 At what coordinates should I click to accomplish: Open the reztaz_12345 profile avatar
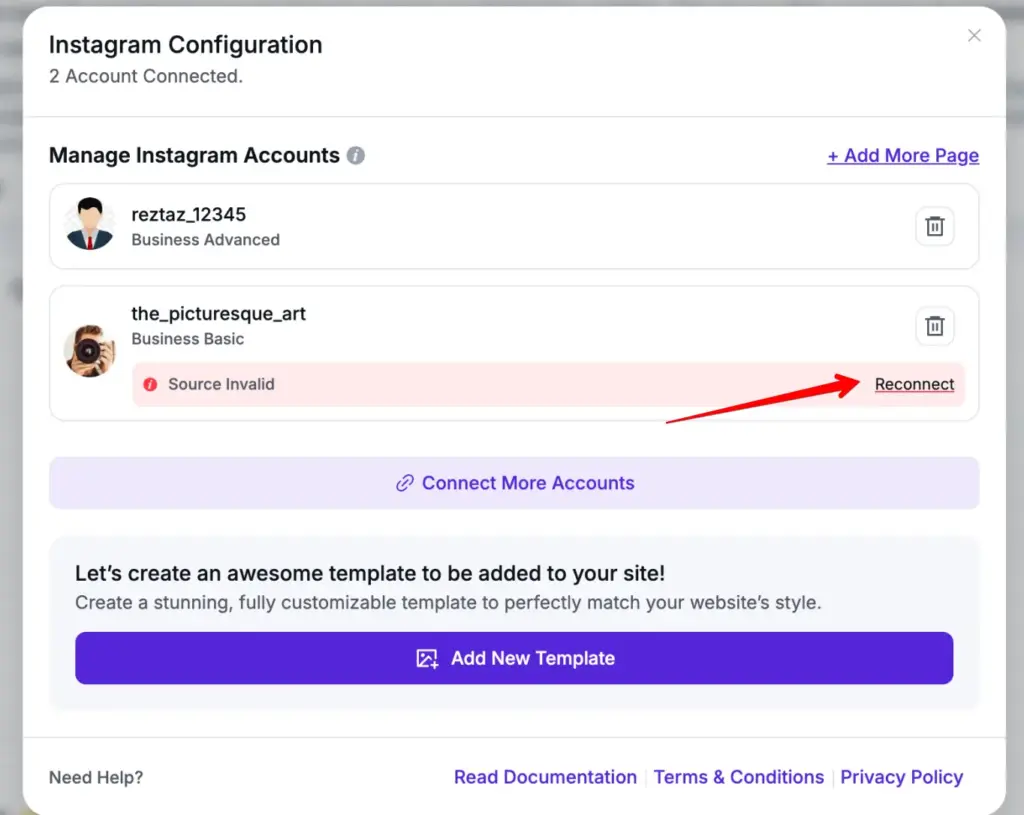pyautogui.click(x=90, y=226)
